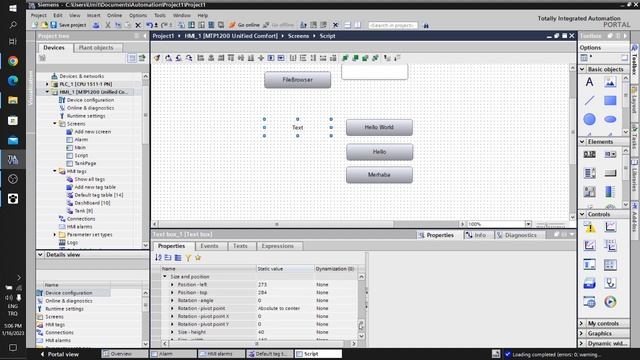Screen dimensions: 640x360
Task: Open TIA Portal in Windows taskbar
Action: coord(13,159)
